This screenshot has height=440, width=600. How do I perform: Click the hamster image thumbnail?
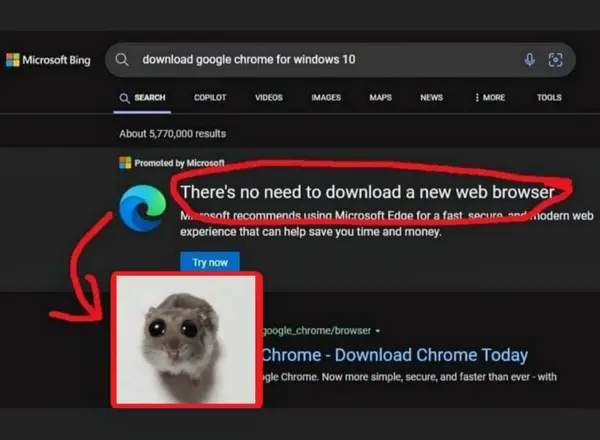(x=186, y=338)
